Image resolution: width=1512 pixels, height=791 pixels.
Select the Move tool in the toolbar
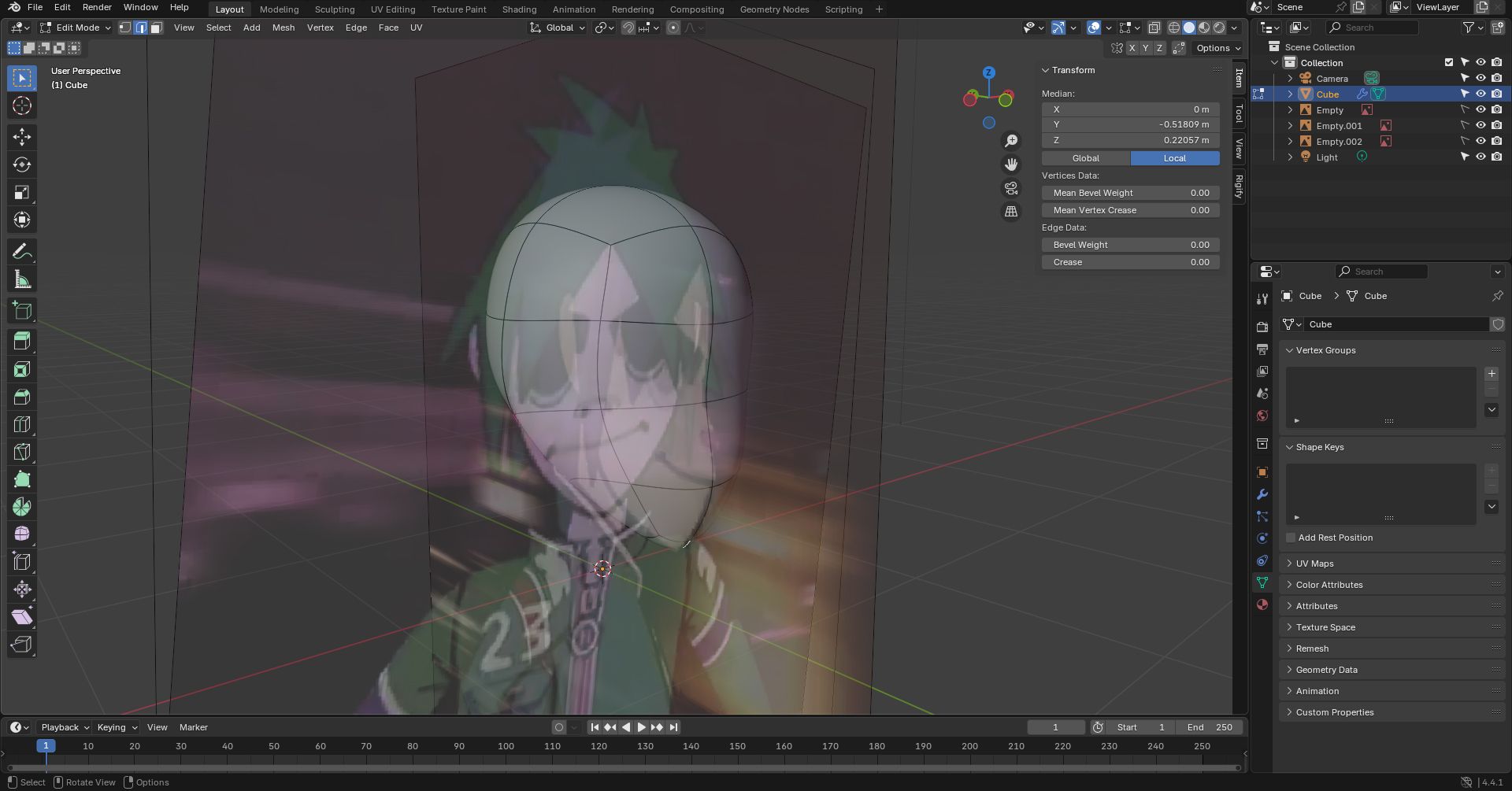pyautogui.click(x=22, y=137)
